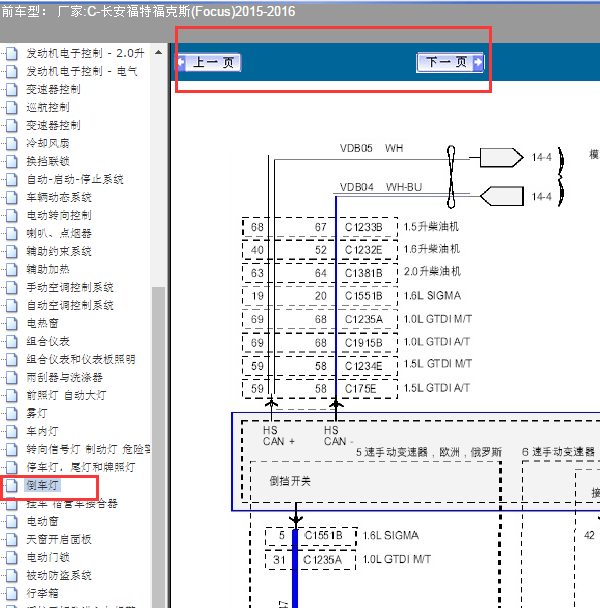This screenshot has height=608, width=600.
Task: Click connector label C175E
Action: (361, 389)
